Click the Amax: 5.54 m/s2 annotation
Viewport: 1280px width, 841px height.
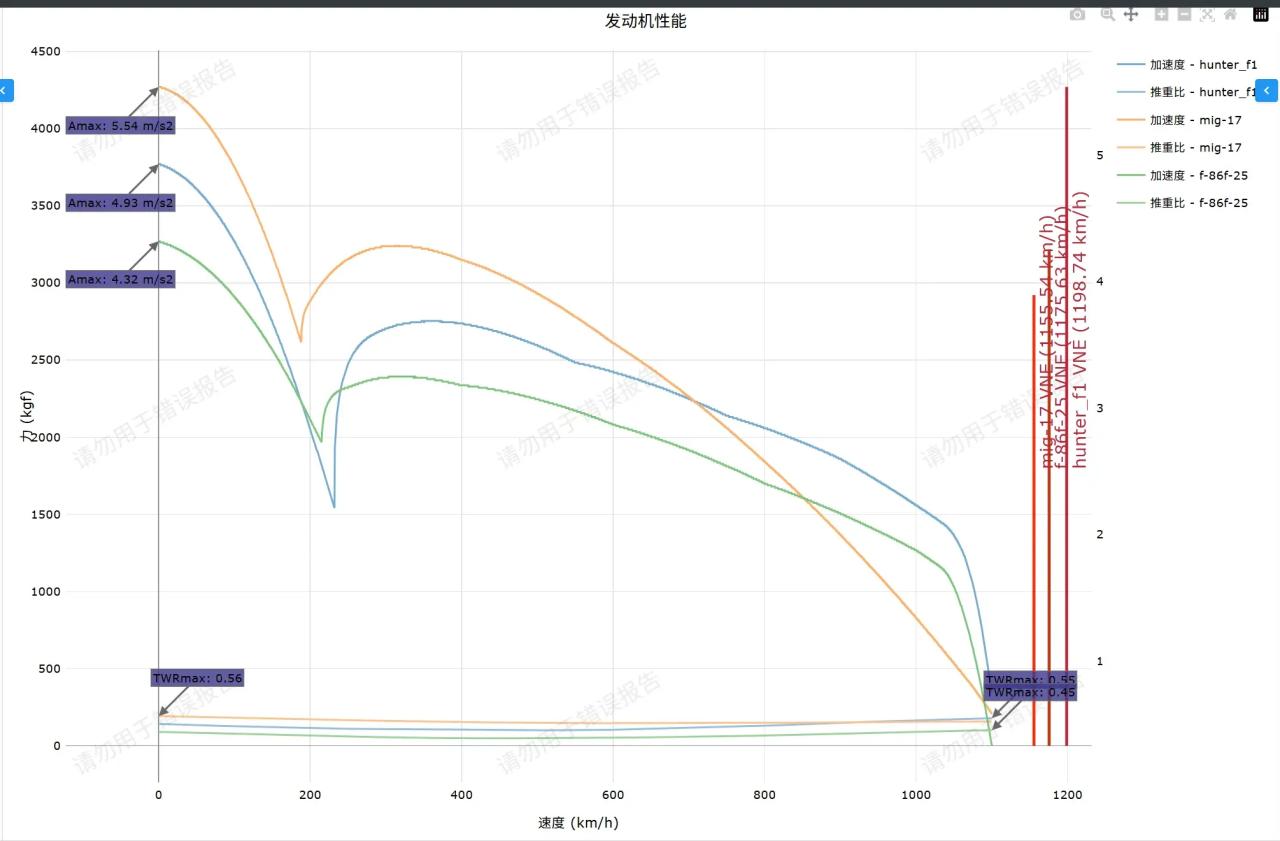[121, 126]
